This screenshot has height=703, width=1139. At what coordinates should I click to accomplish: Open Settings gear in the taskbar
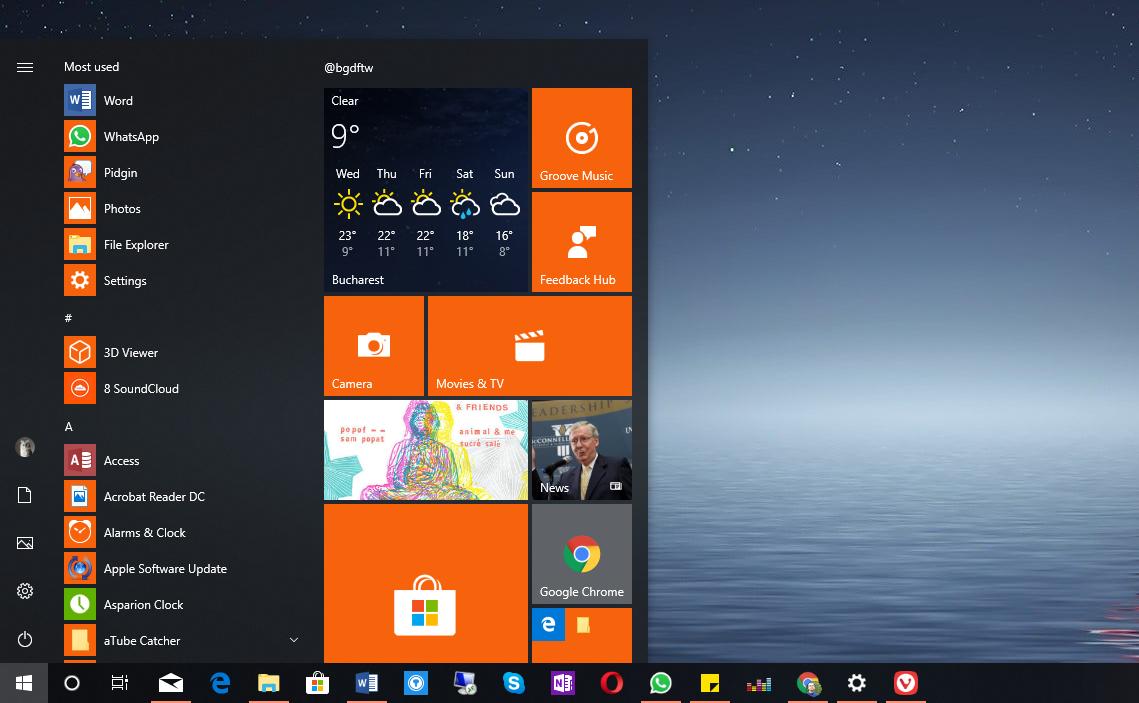click(857, 683)
